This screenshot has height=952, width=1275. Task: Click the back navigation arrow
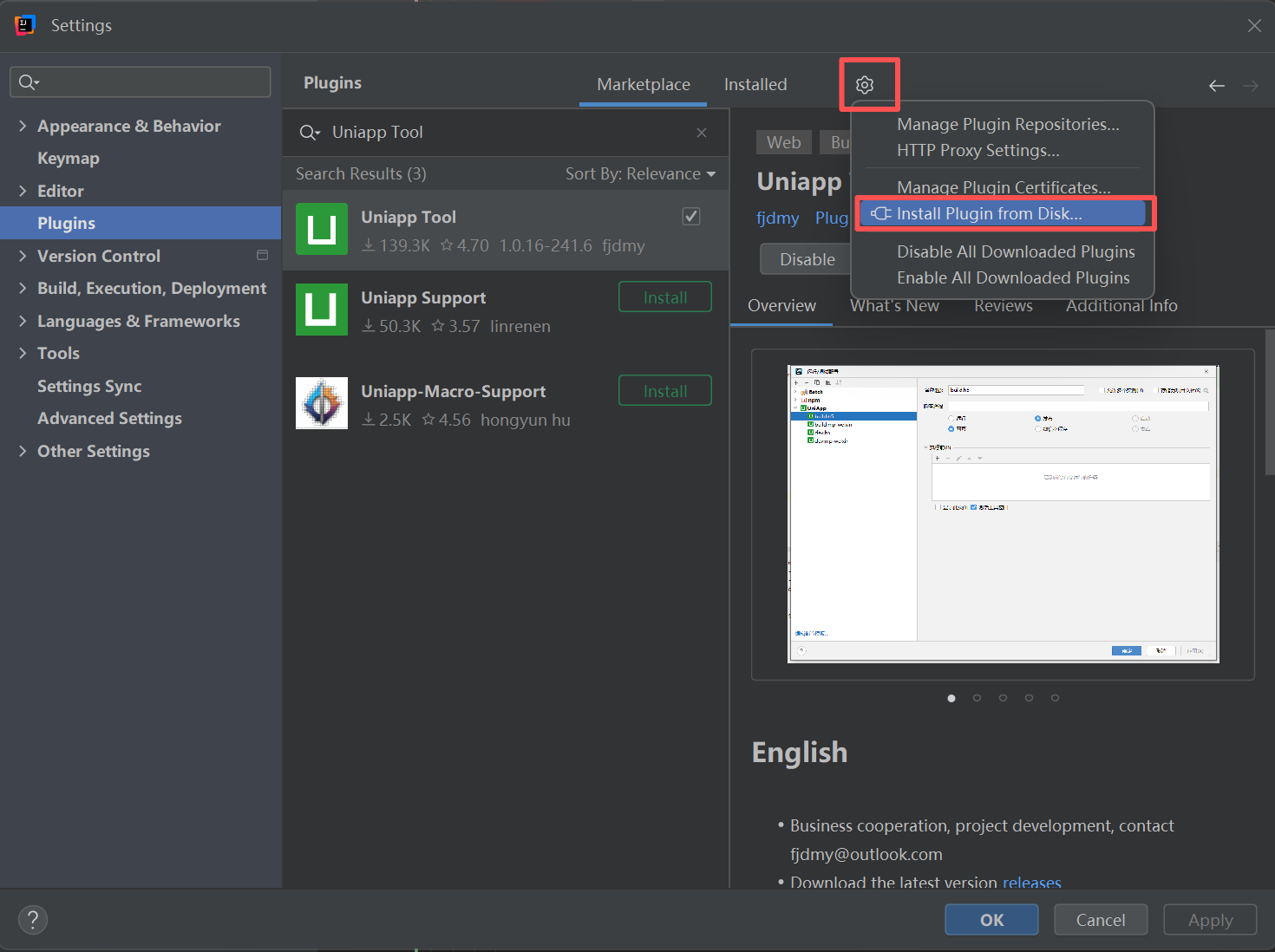tap(1216, 85)
